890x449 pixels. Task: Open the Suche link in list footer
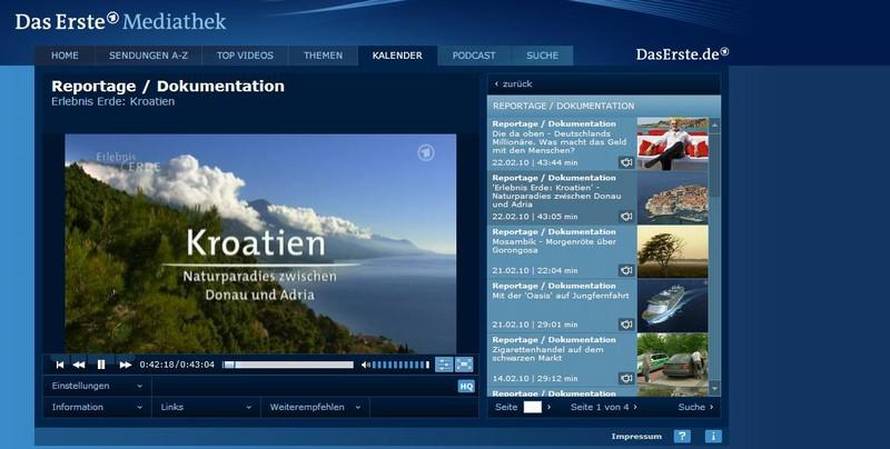pos(695,407)
